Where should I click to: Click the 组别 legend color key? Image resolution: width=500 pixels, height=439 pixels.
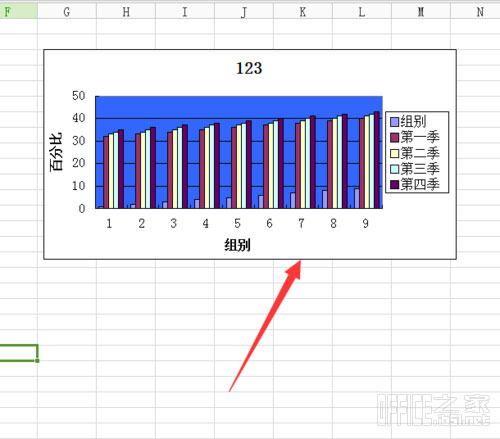coord(394,122)
